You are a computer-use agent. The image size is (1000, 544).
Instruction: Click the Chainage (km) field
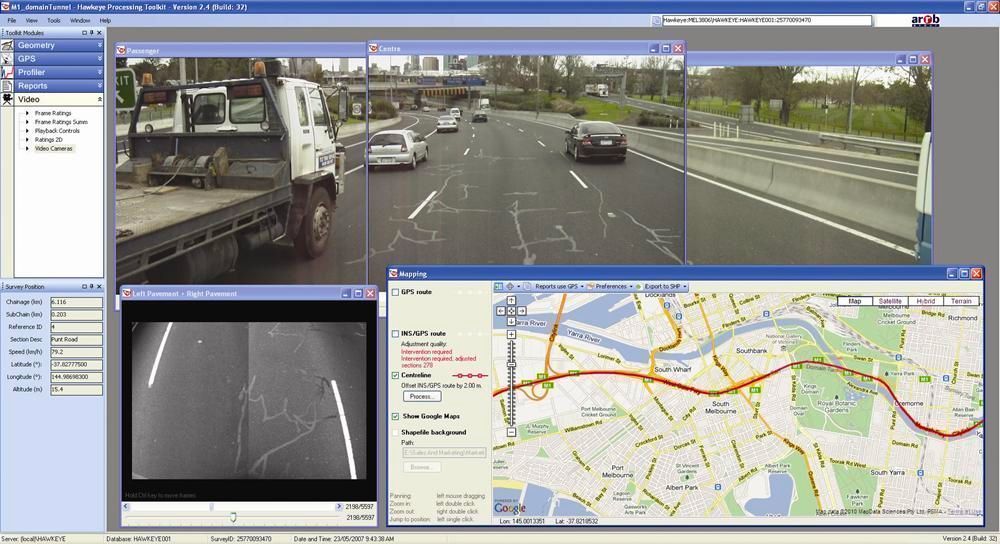(x=76, y=302)
